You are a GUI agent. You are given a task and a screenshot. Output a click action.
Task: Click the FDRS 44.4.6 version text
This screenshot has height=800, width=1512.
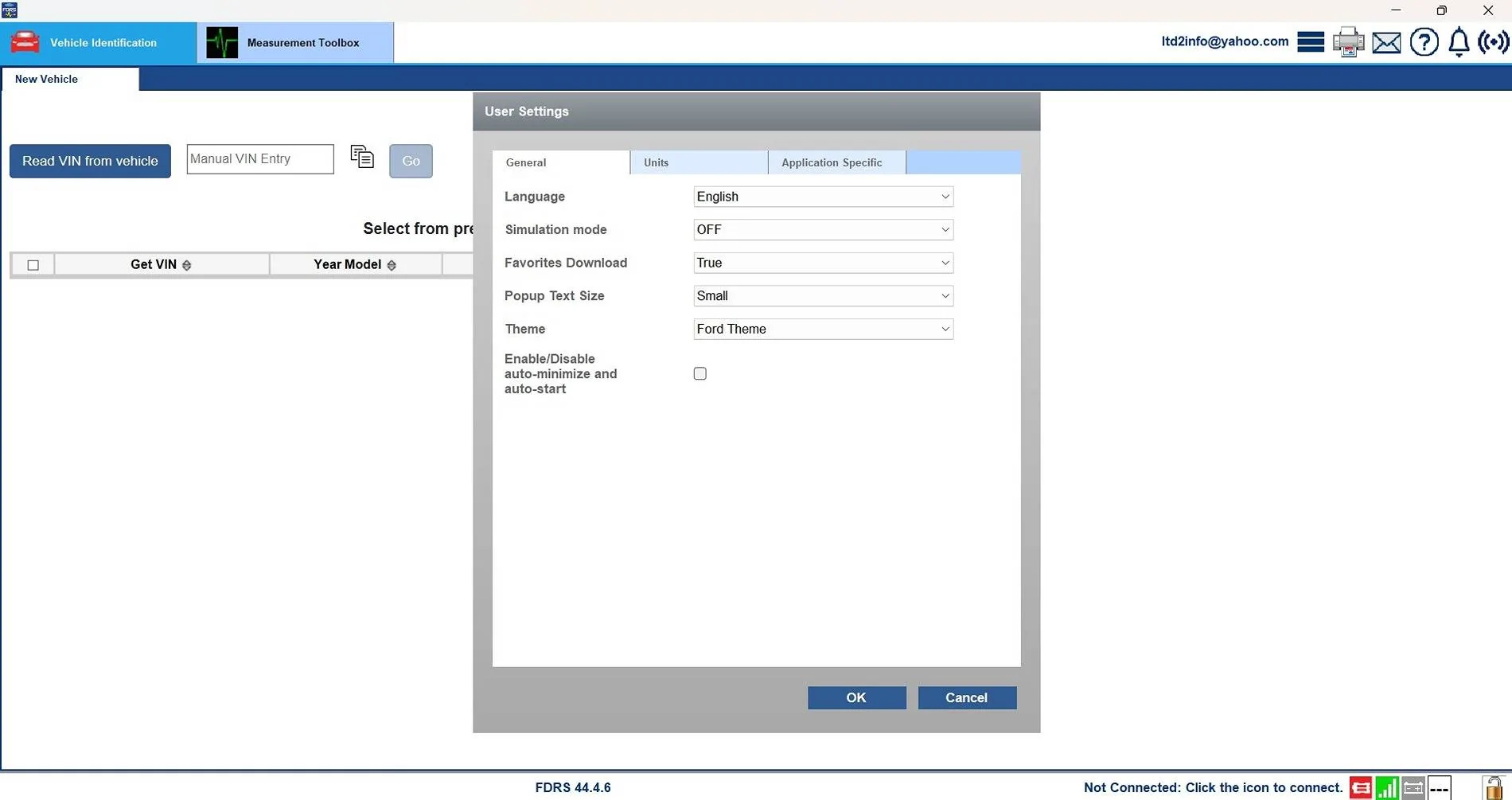point(573,787)
